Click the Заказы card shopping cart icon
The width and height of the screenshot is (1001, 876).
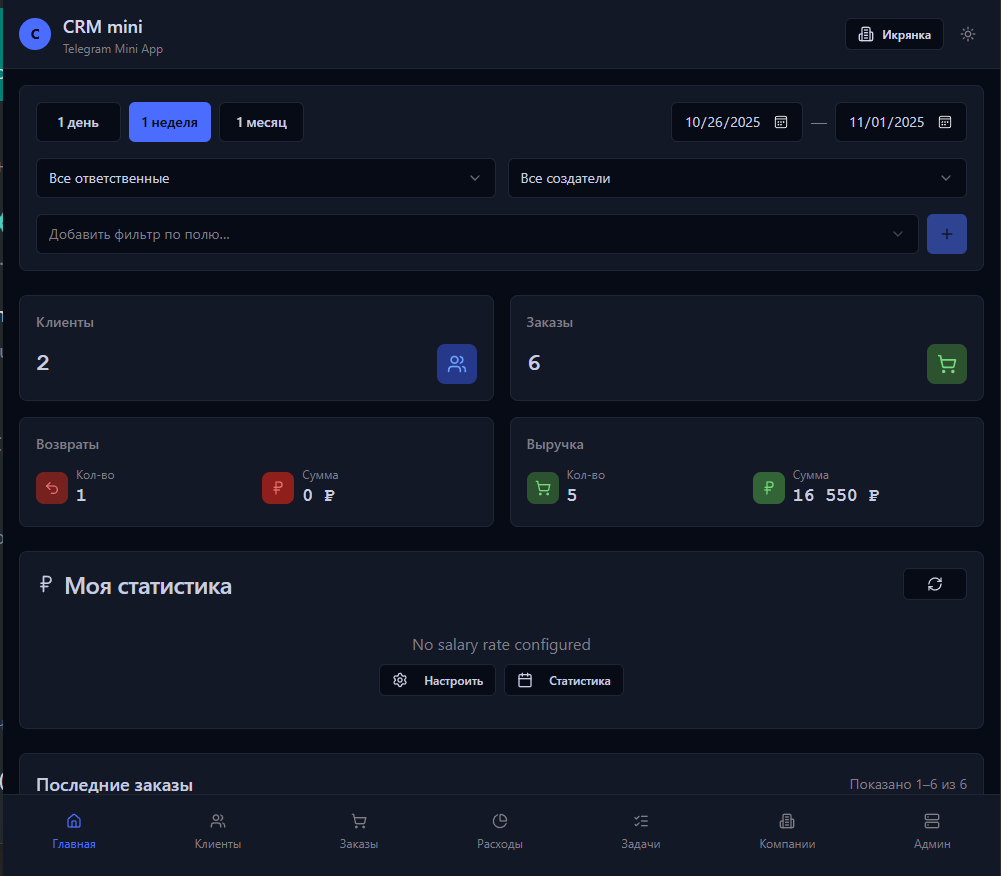[x=946, y=364]
